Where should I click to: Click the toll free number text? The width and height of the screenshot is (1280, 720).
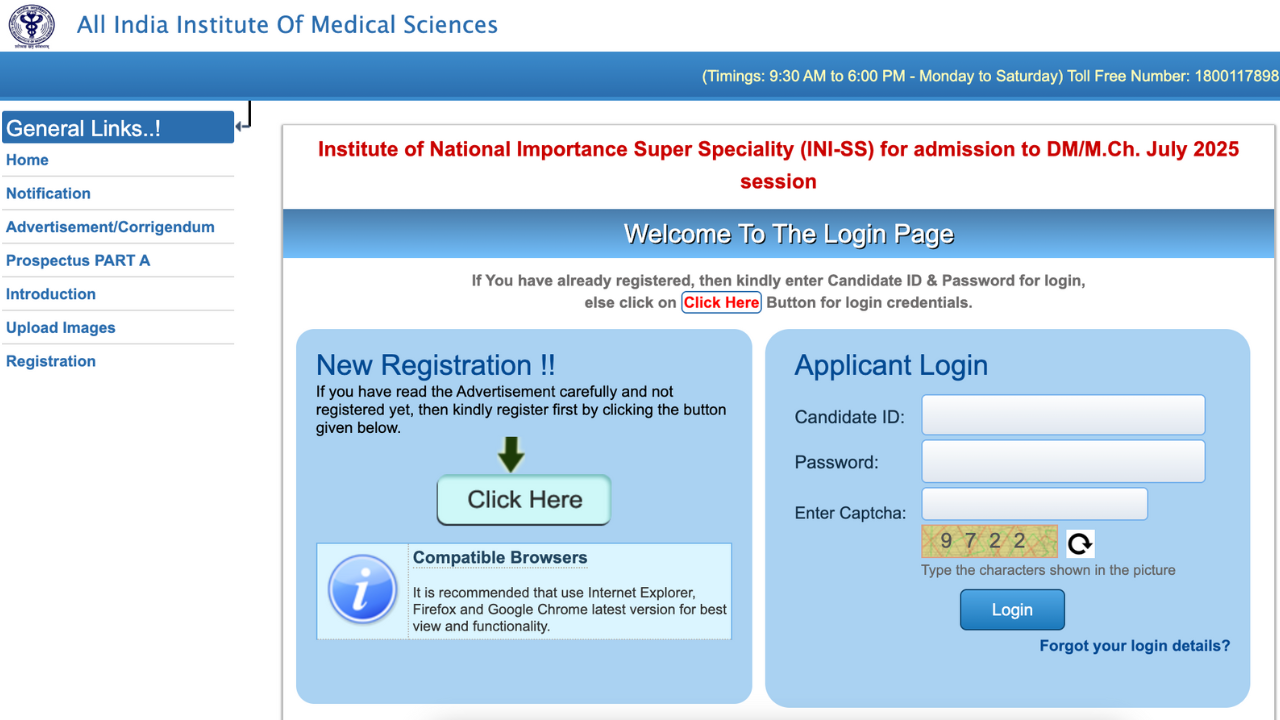pyautogui.click(x=1173, y=76)
